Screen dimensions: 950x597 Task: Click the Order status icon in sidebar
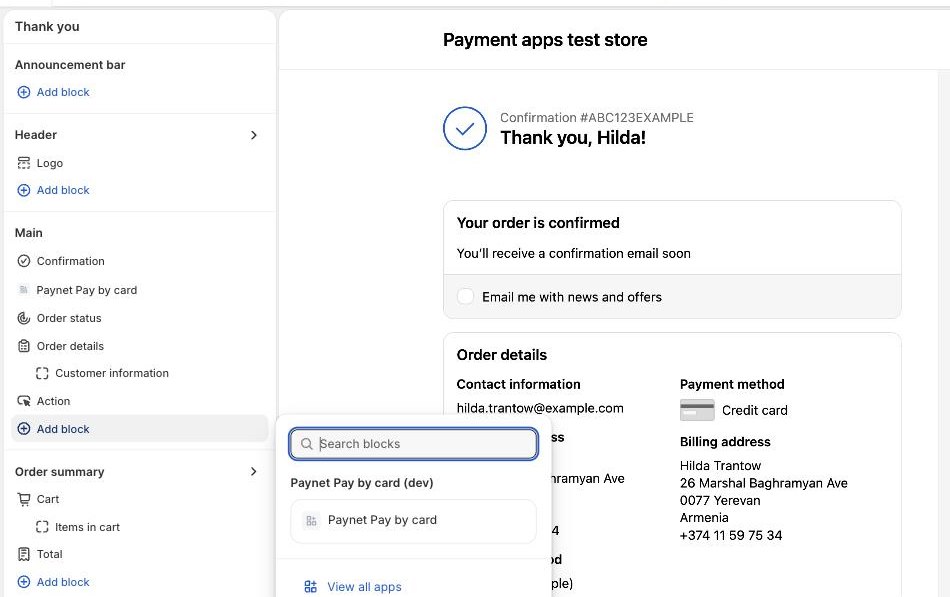[24, 318]
